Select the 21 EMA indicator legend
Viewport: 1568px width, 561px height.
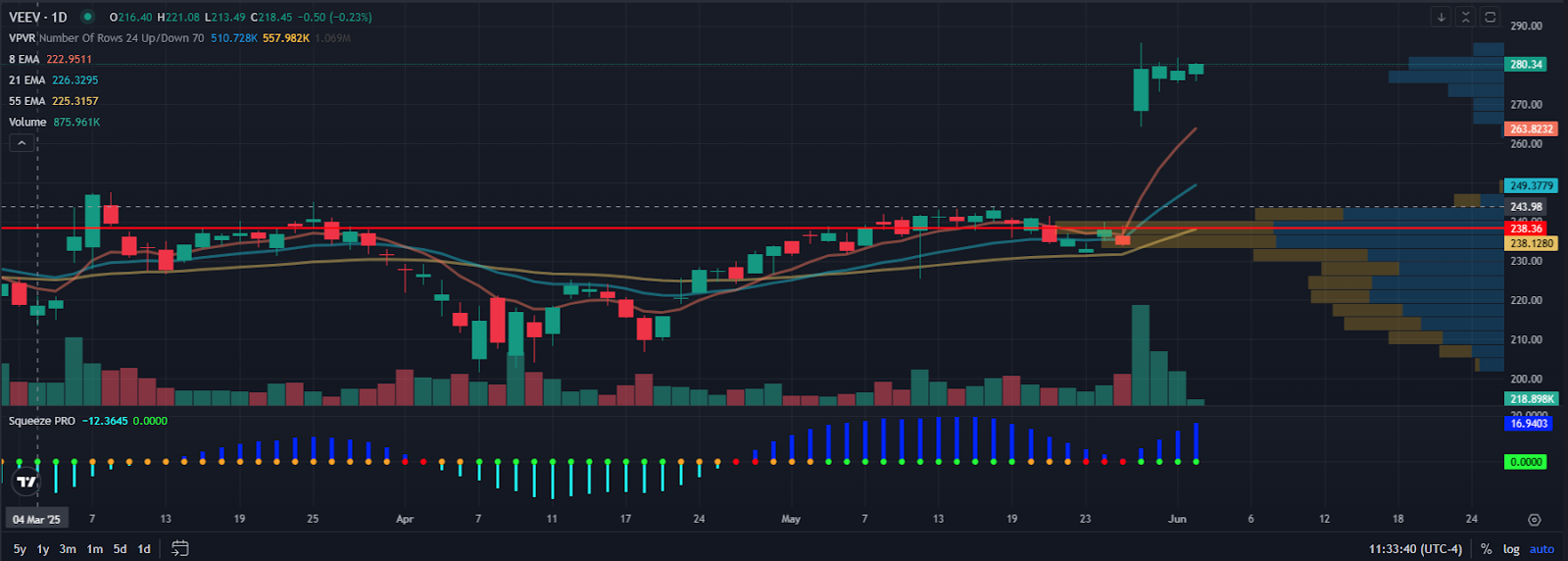click(27, 80)
